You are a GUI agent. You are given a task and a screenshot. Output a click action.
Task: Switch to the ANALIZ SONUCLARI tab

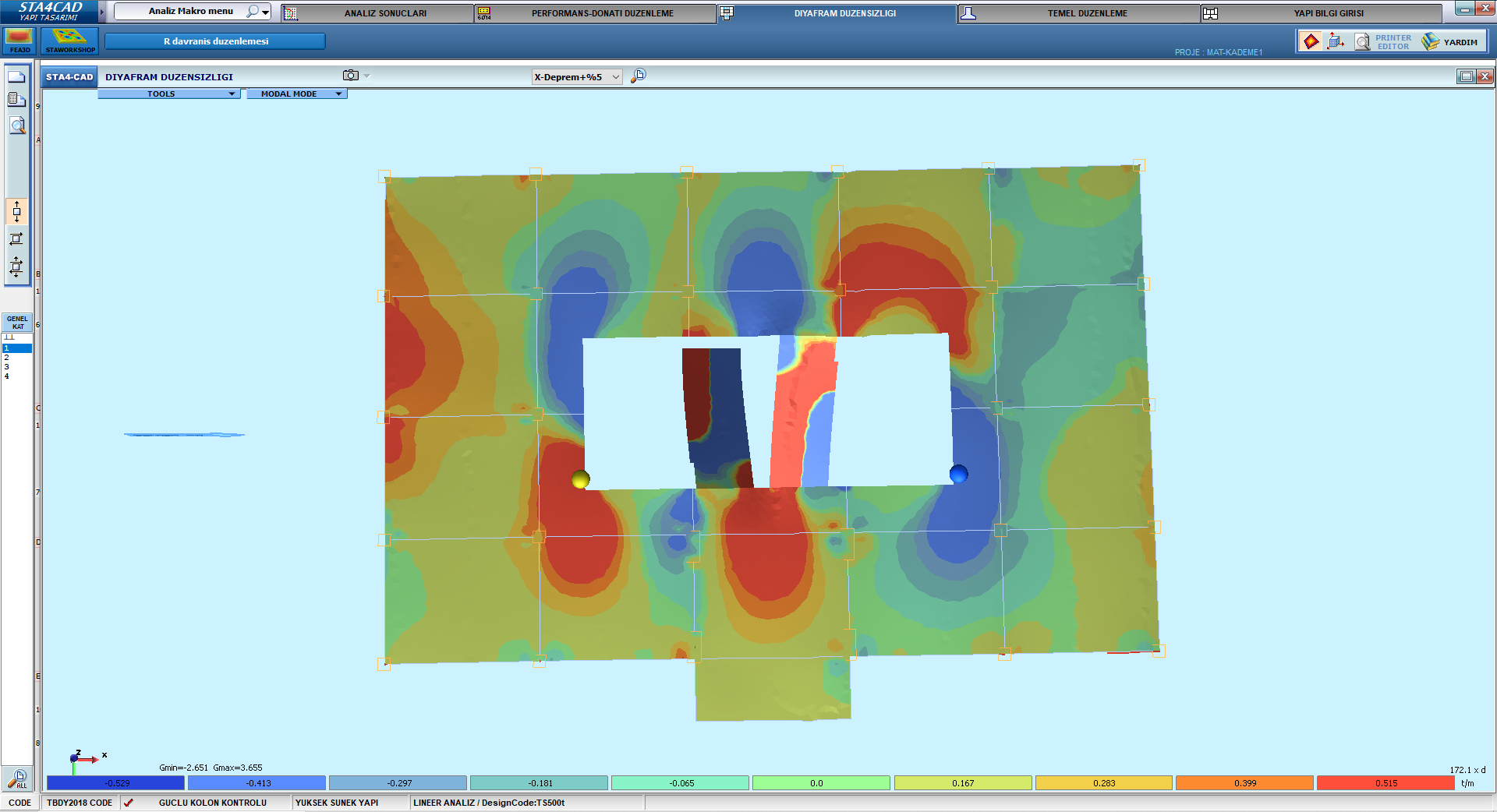click(385, 13)
